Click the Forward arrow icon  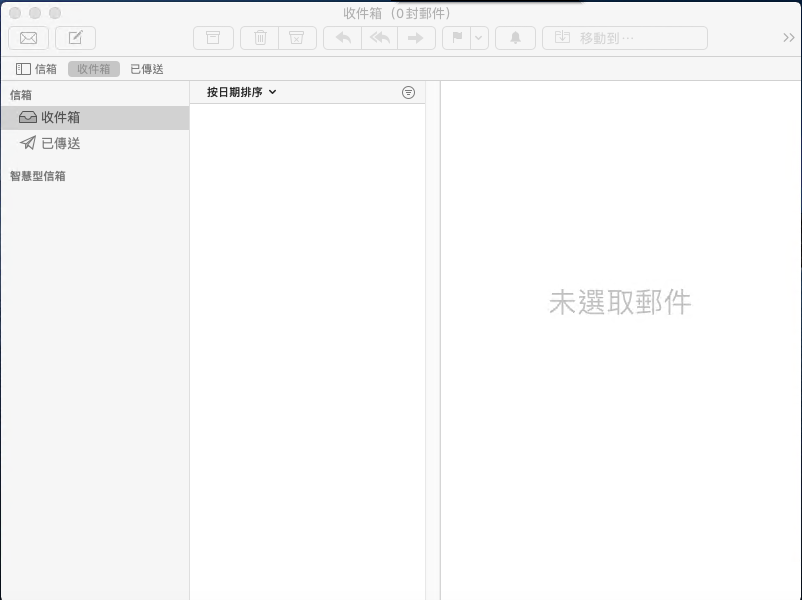(x=416, y=38)
